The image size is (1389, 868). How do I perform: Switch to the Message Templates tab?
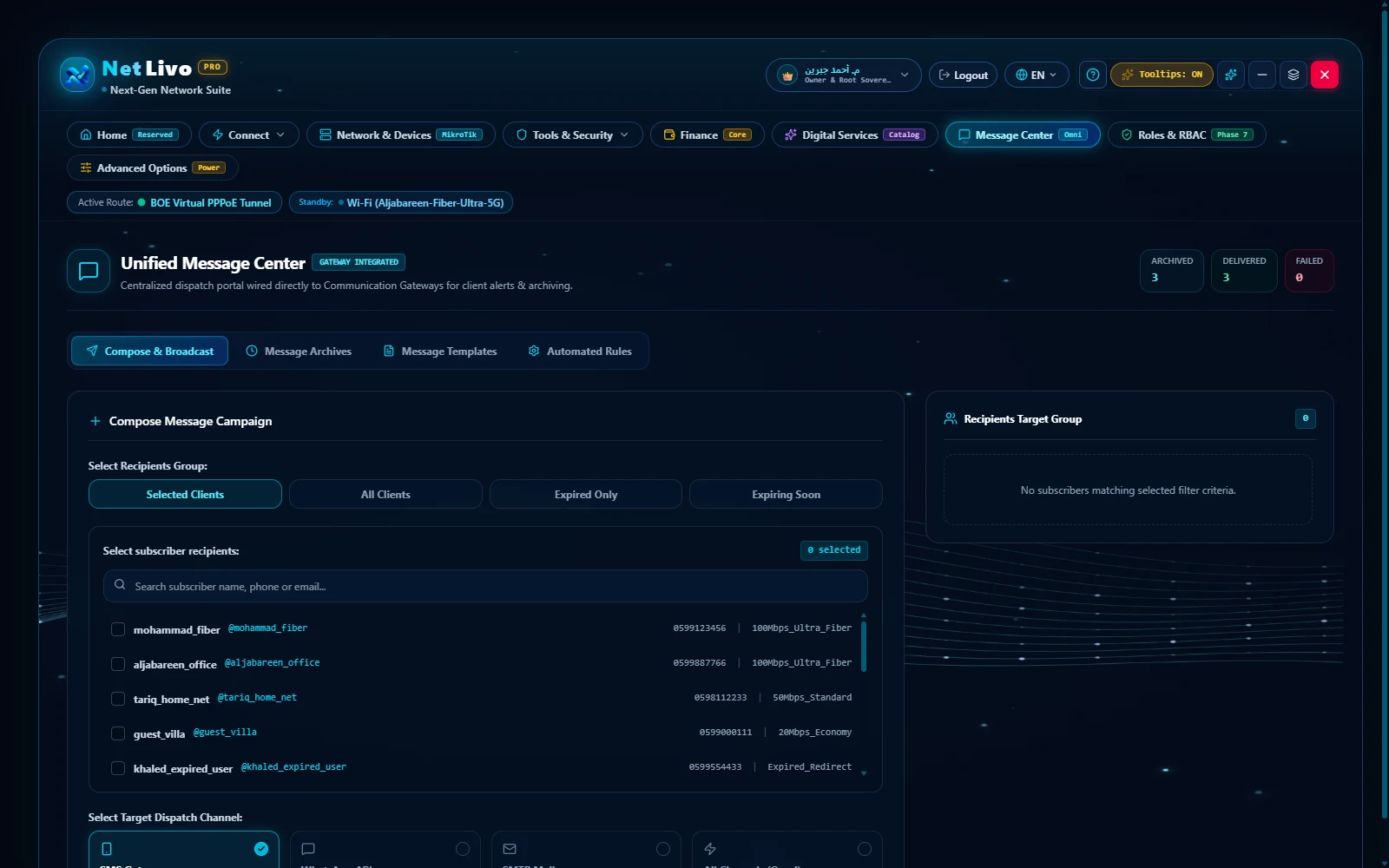(x=440, y=351)
